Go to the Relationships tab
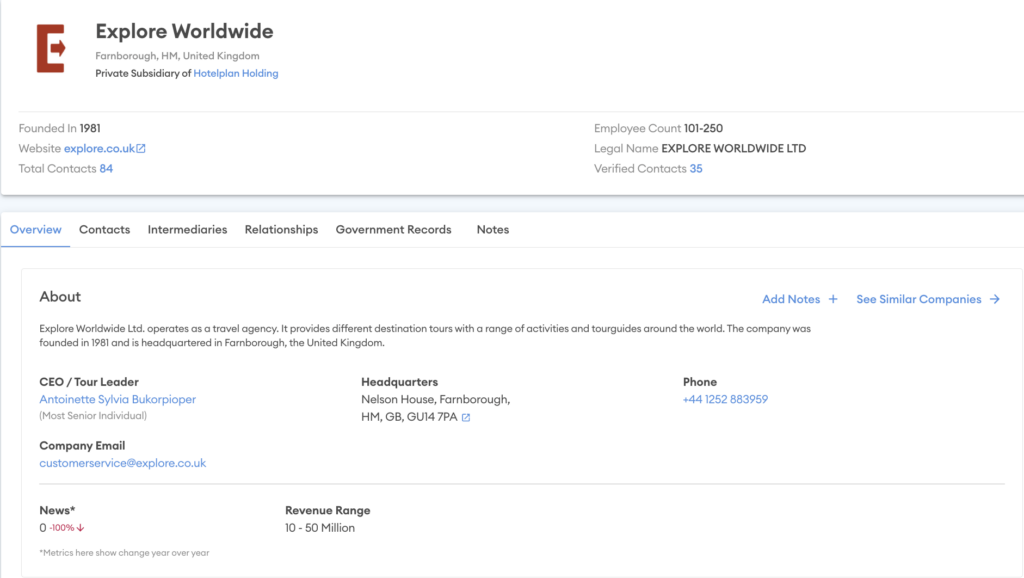 pyautogui.click(x=281, y=229)
